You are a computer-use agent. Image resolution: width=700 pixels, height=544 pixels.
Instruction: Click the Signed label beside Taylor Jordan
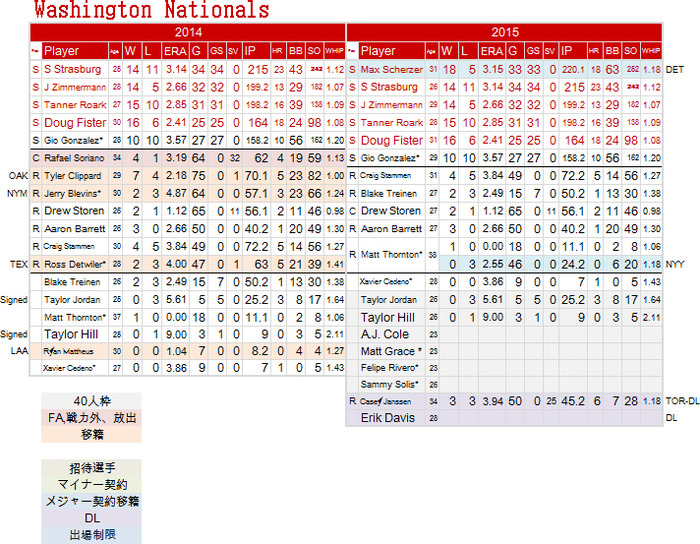pos(14,300)
